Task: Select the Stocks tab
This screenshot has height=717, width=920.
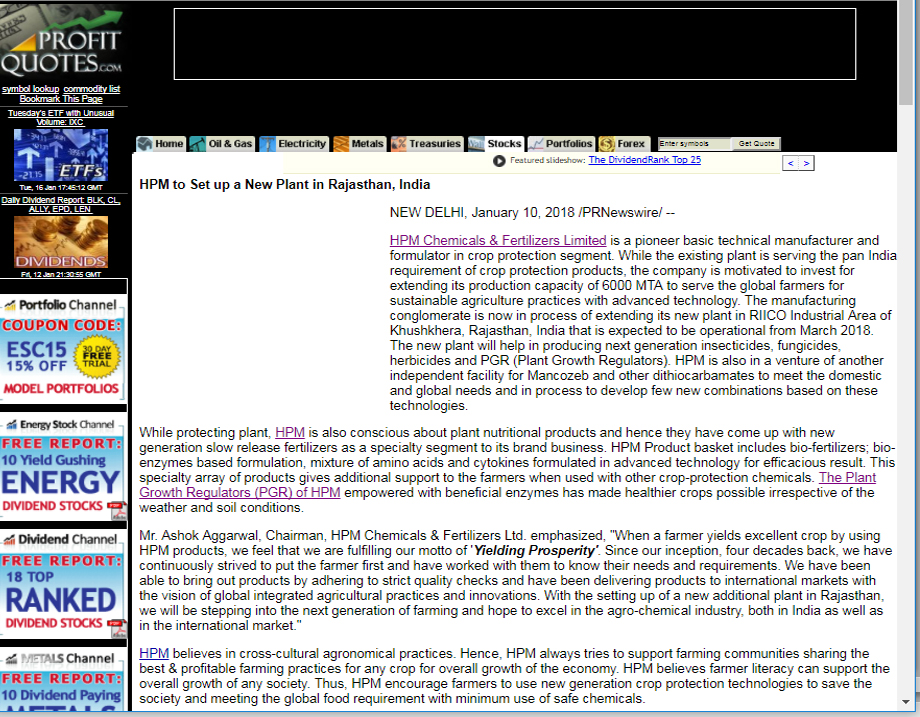Action: pos(495,144)
